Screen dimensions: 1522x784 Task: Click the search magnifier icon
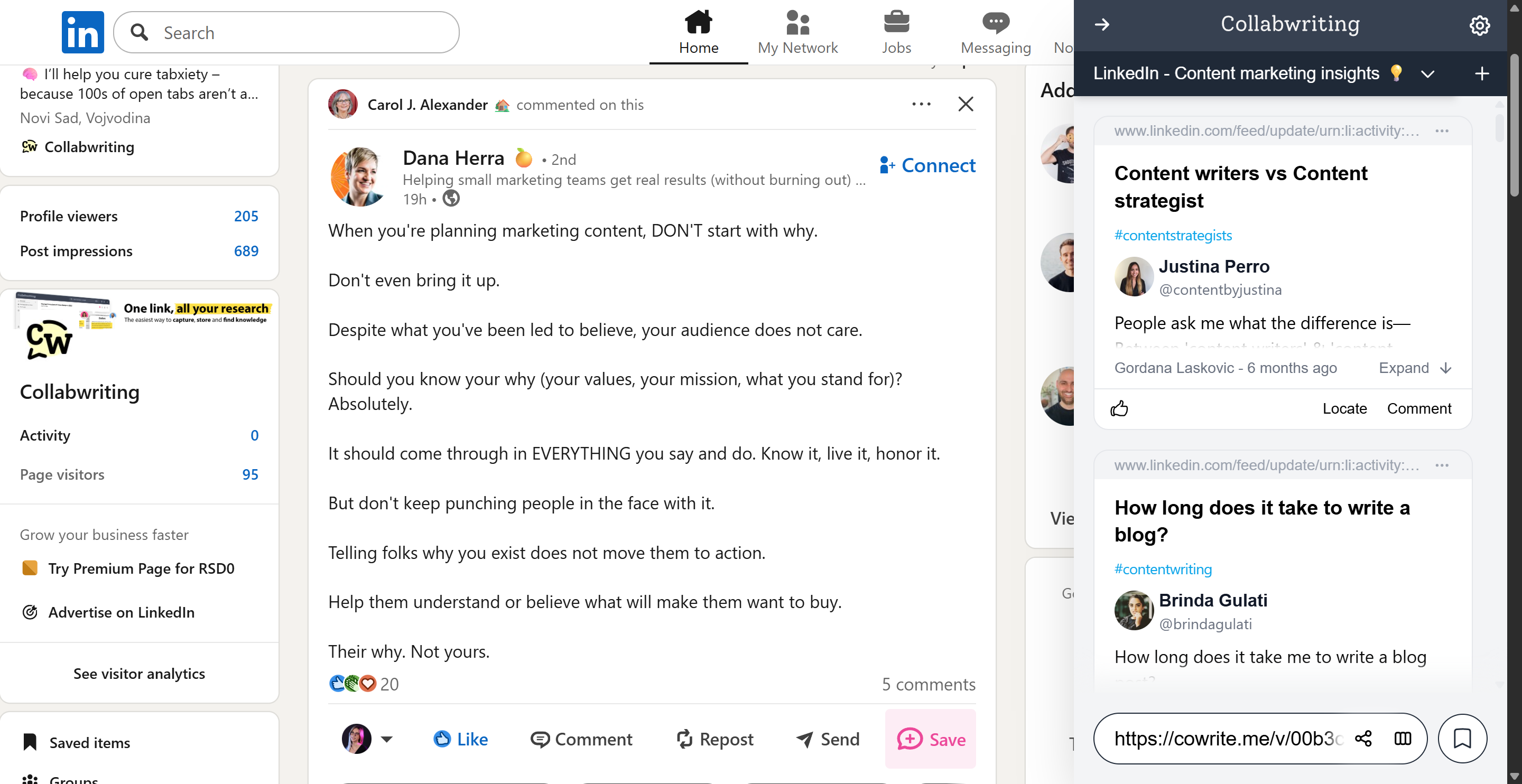coord(140,32)
